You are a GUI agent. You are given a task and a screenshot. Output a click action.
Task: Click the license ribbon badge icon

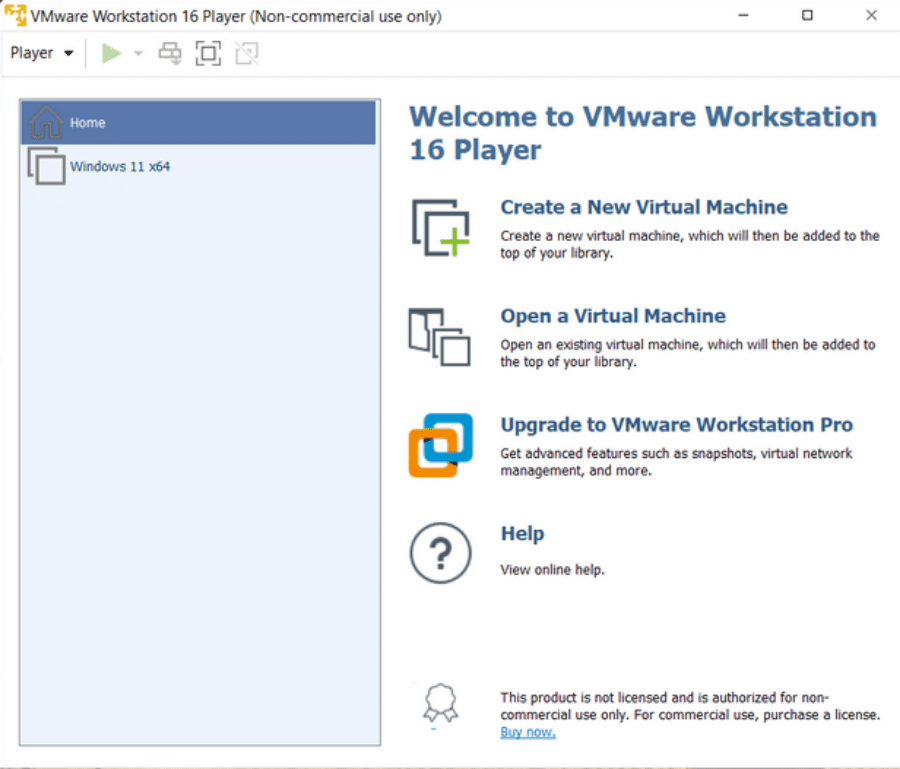click(440, 703)
